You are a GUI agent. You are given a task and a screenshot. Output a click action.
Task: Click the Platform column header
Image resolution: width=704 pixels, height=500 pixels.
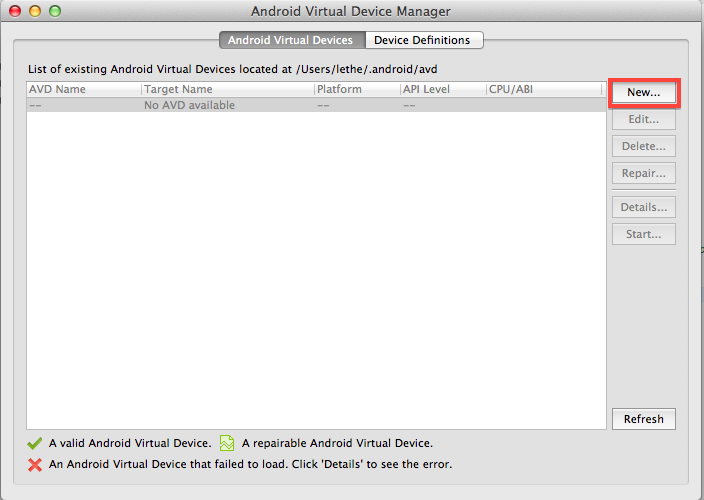(357, 89)
